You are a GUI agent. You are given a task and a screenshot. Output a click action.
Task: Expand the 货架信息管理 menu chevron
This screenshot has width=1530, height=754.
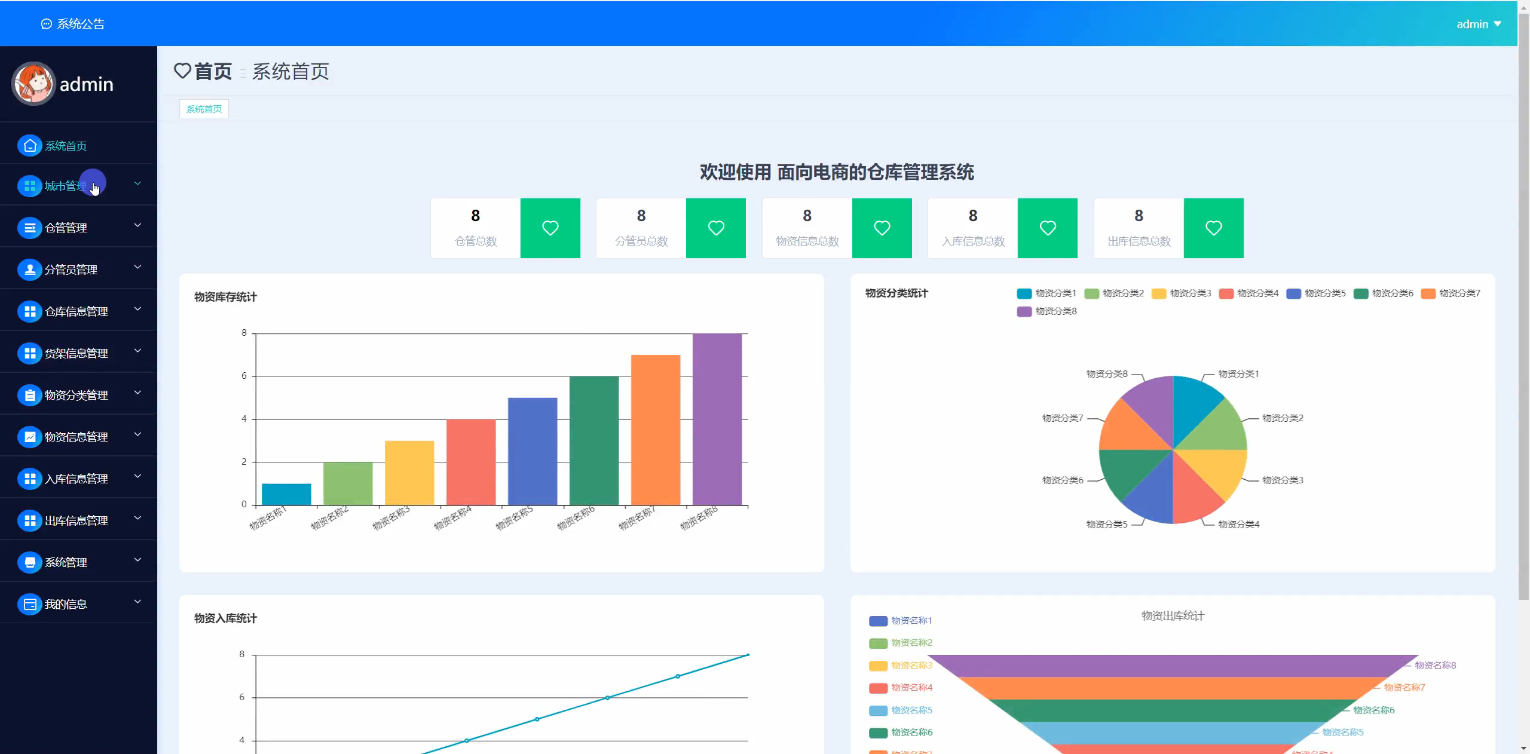[138, 352]
